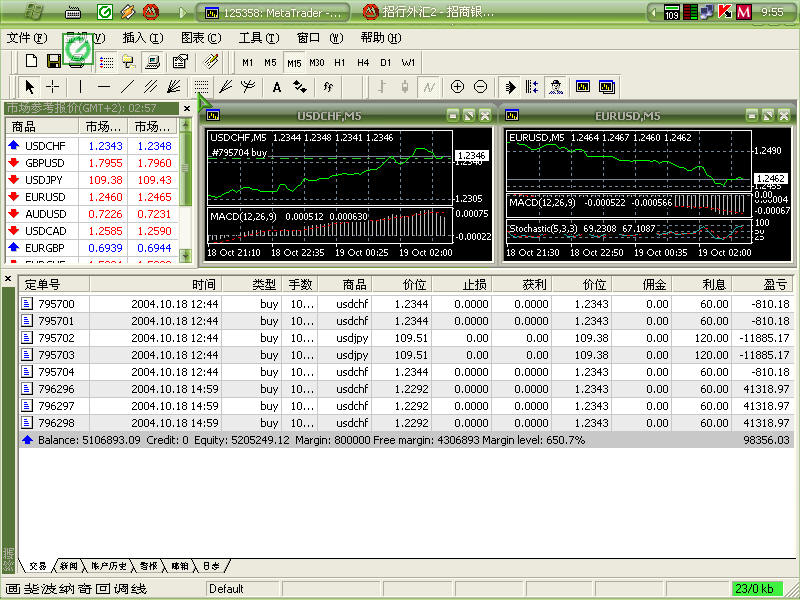Select the crosshair cursor tool
This screenshot has width=800, height=600.
pyautogui.click(x=53, y=87)
